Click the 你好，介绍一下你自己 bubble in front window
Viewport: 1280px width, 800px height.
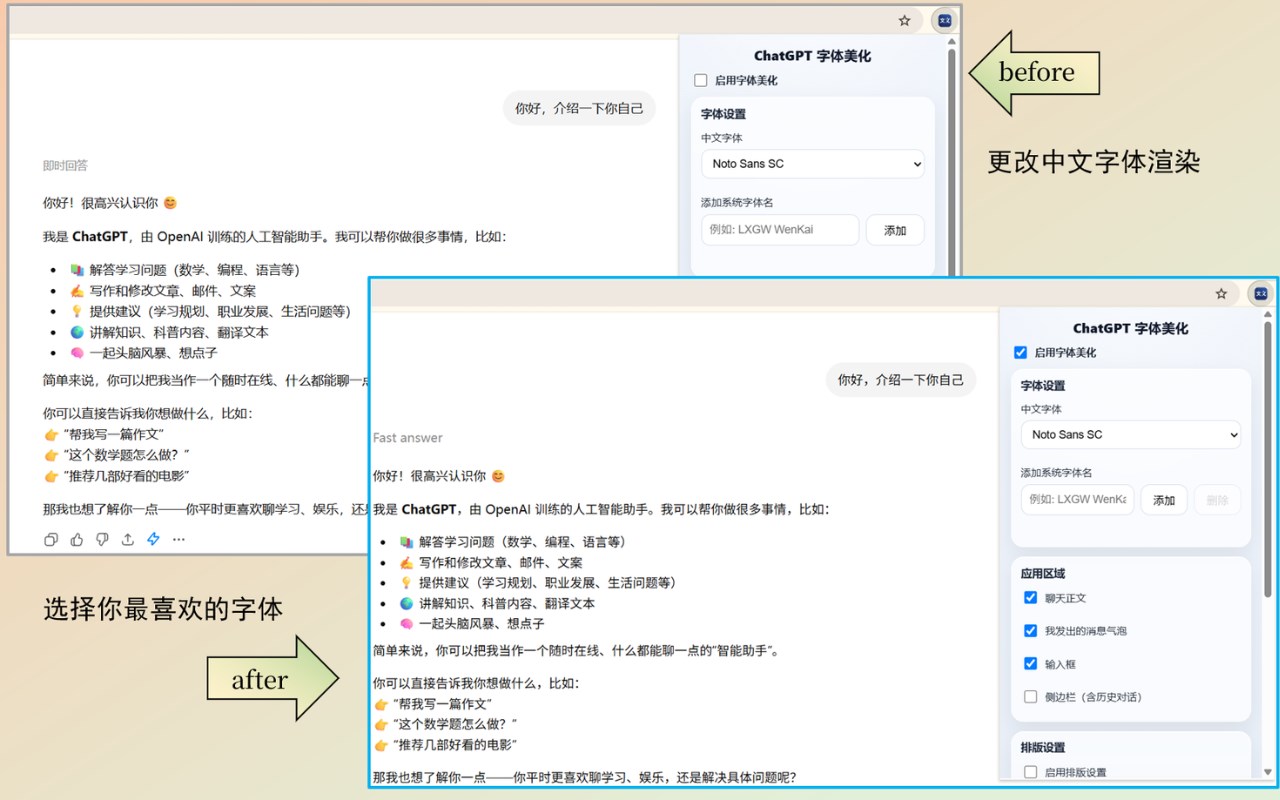[900, 380]
